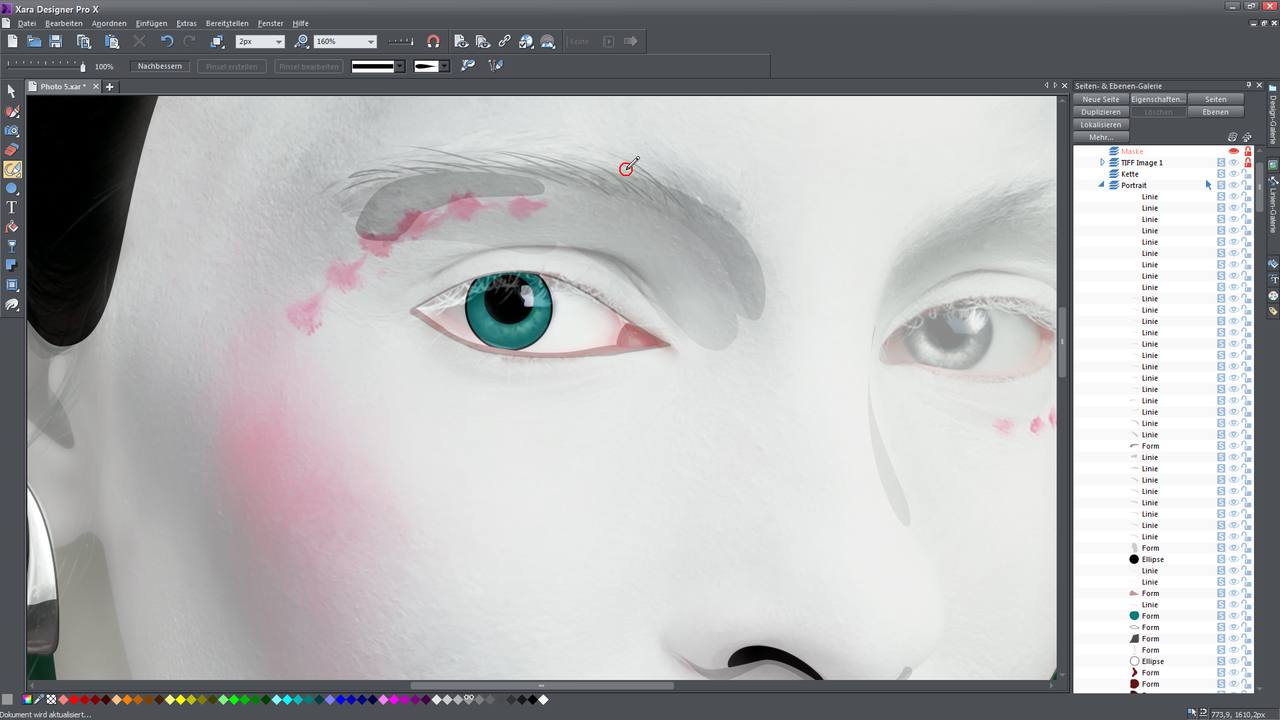
Task: Open the Extras menu
Action: (187, 23)
